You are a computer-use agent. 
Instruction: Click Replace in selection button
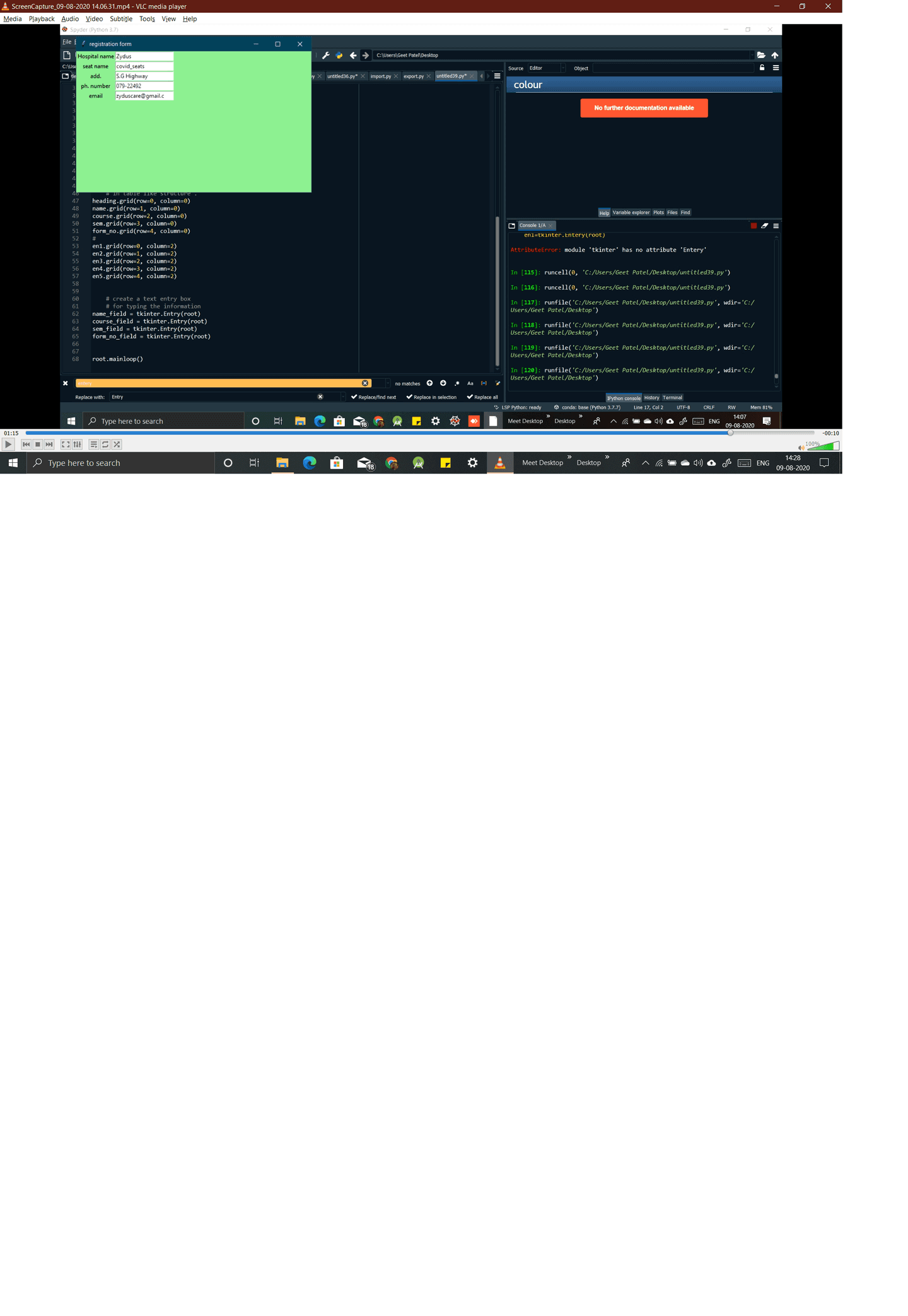(431, 397)
